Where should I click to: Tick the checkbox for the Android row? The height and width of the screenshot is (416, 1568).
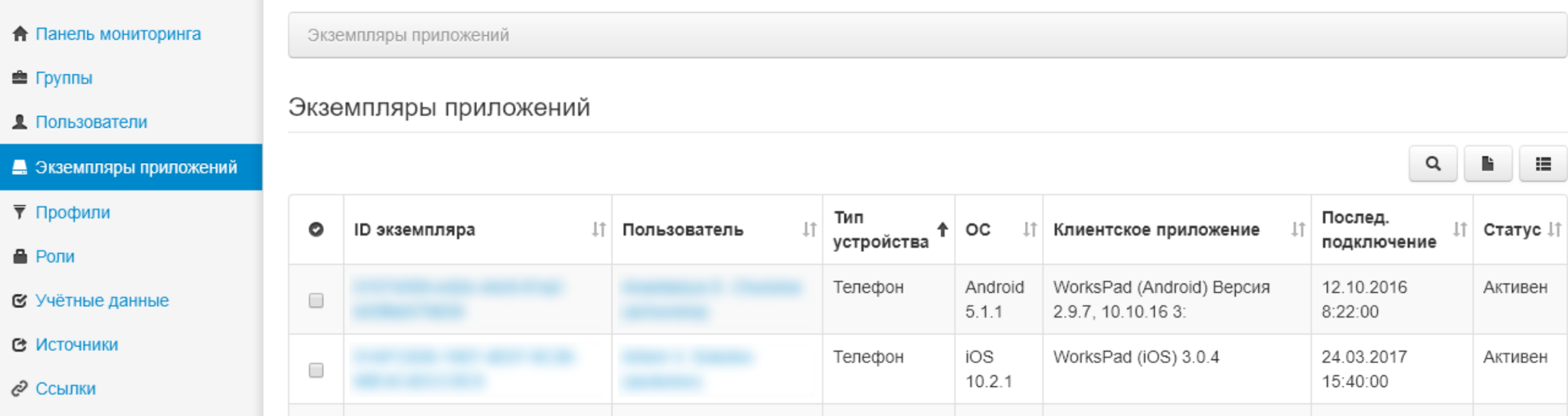[x=316, y=301]
